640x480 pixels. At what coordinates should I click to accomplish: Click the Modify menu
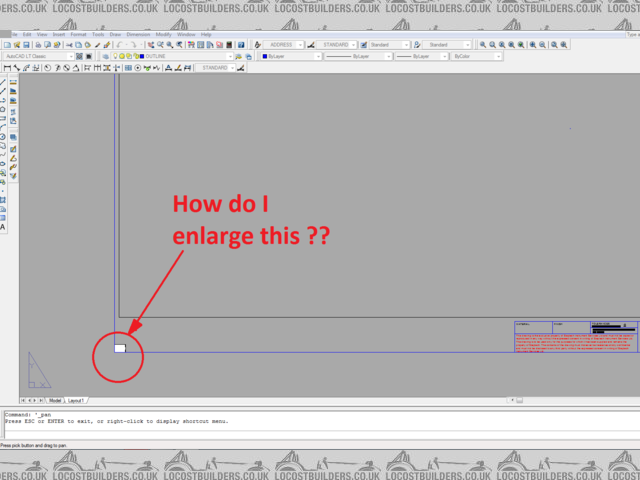pos(162,34)
